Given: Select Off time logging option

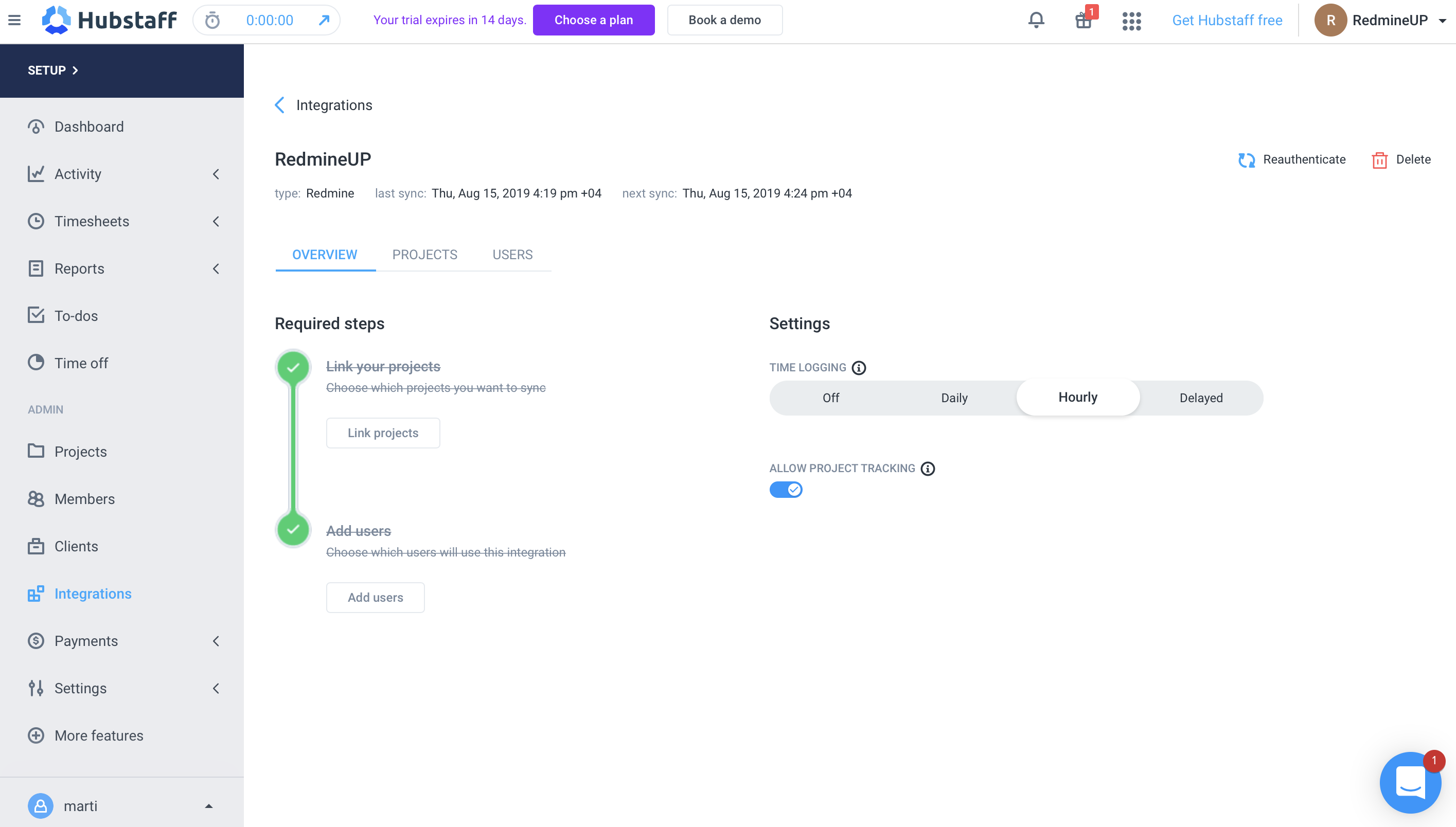Looking at the screenshot, I should coord(830,398).
